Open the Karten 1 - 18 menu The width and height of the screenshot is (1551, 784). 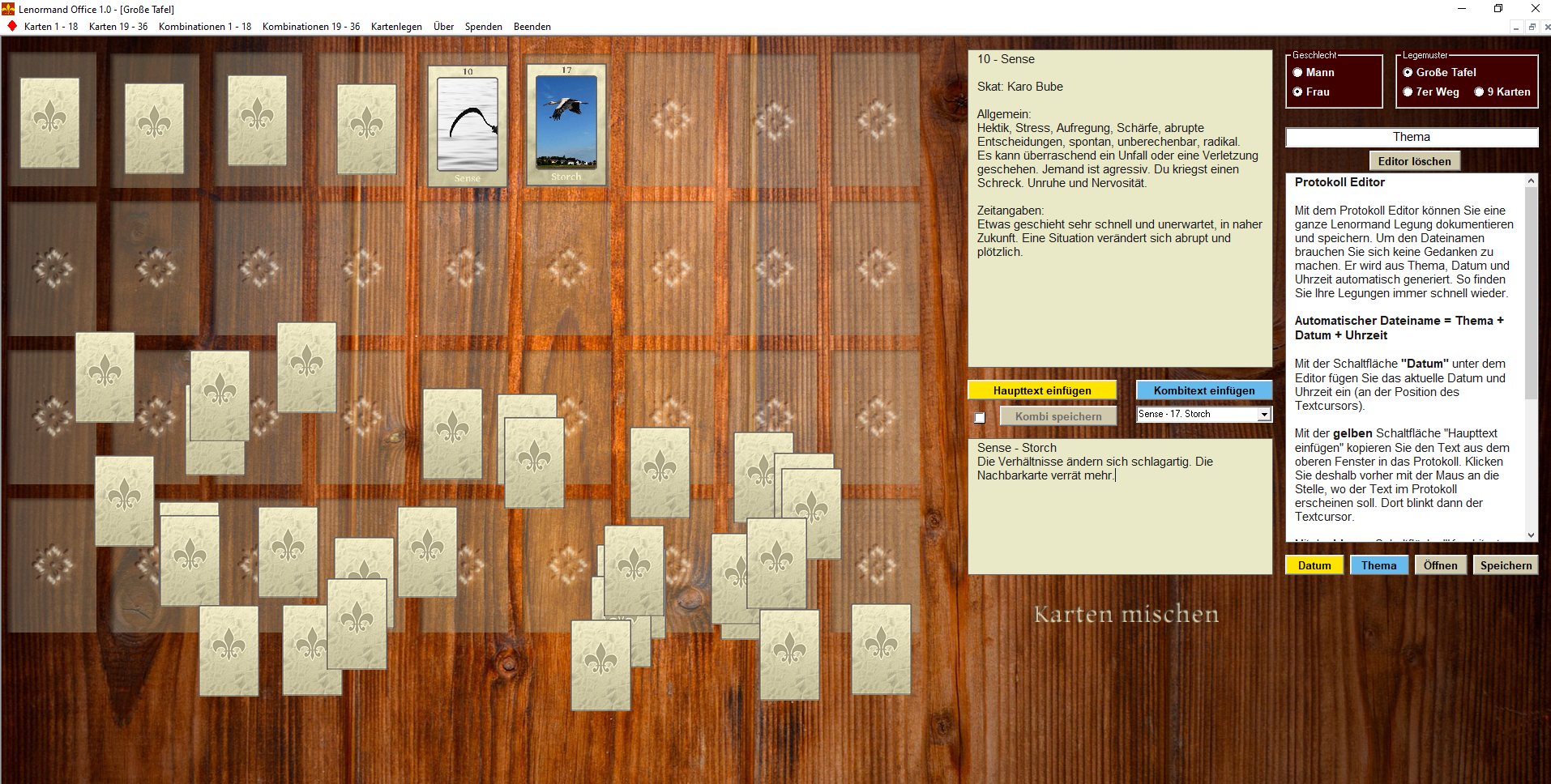pos(51,26)
